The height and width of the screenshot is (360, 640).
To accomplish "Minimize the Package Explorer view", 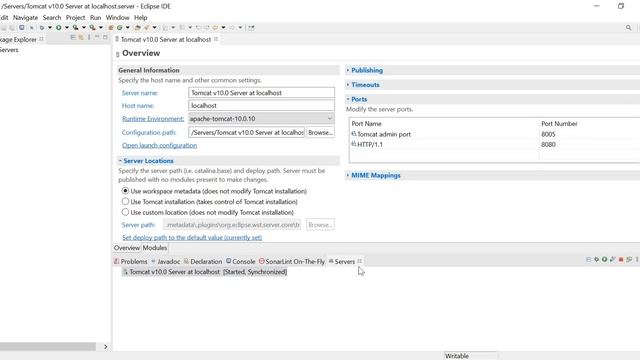I will click(x=97, y=37).
